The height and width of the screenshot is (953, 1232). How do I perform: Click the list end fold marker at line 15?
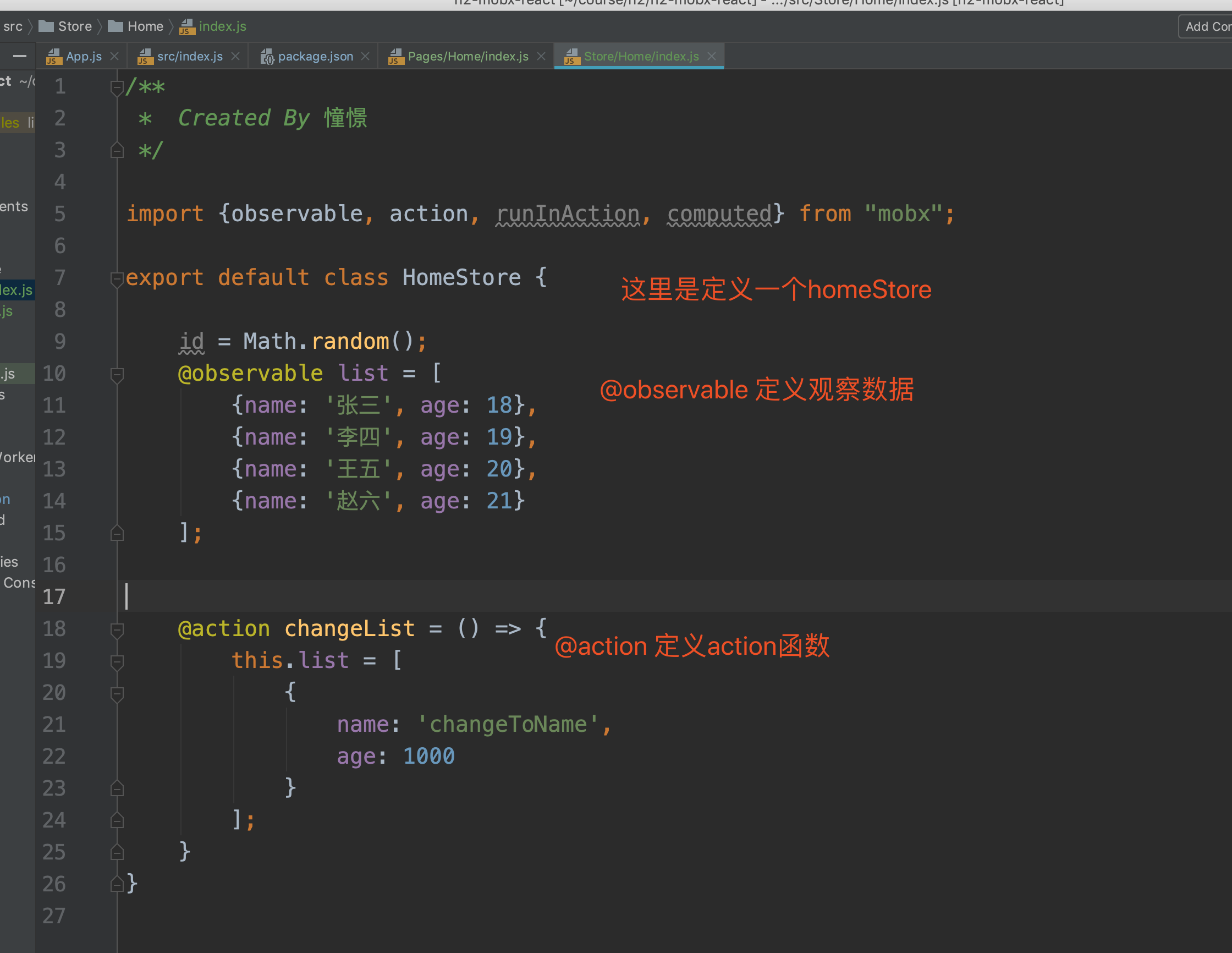coord(117,533)
